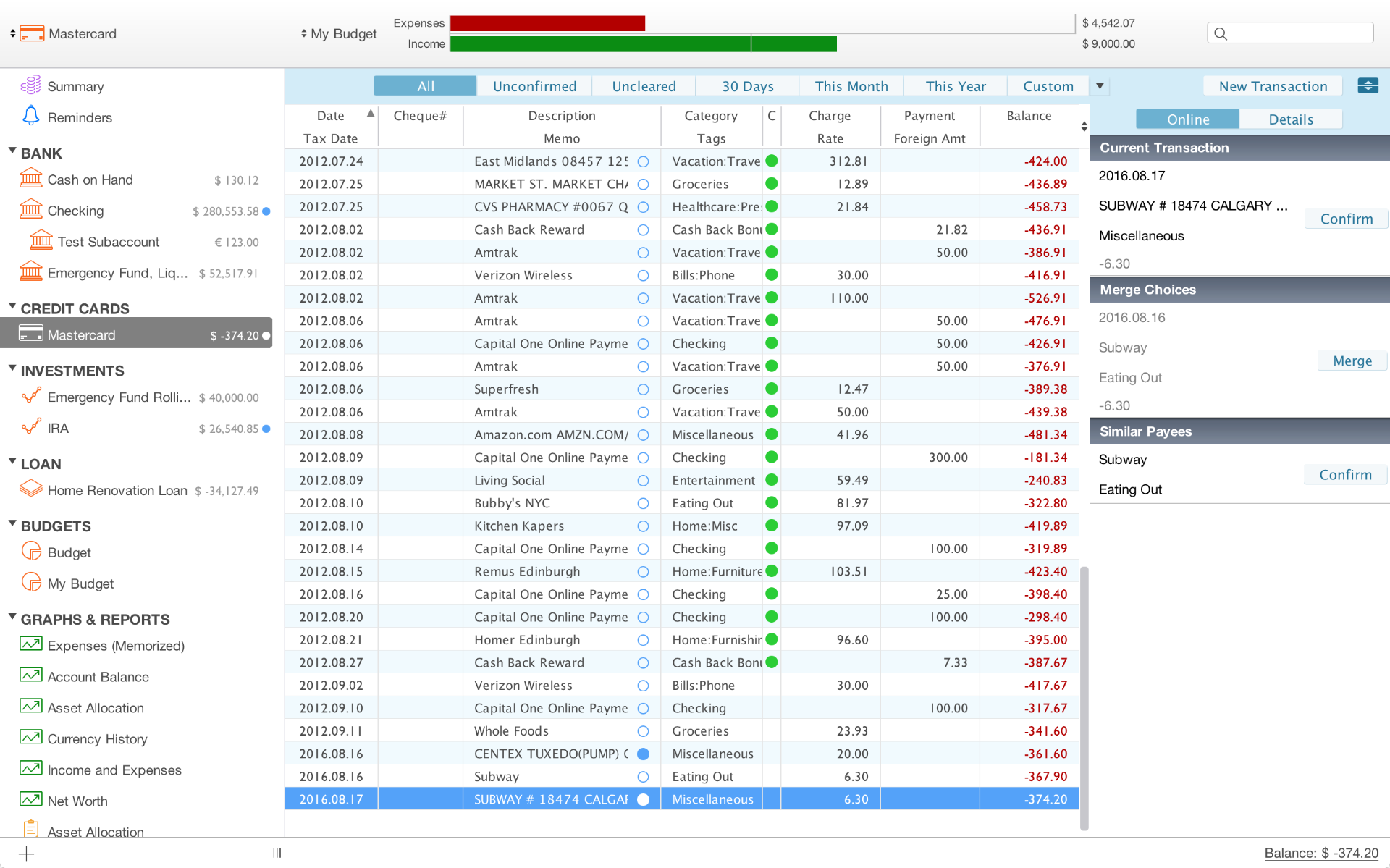Open Account Balance graph icon
The height and width of the screenshot is (868, 1390).
coord(30,675)
